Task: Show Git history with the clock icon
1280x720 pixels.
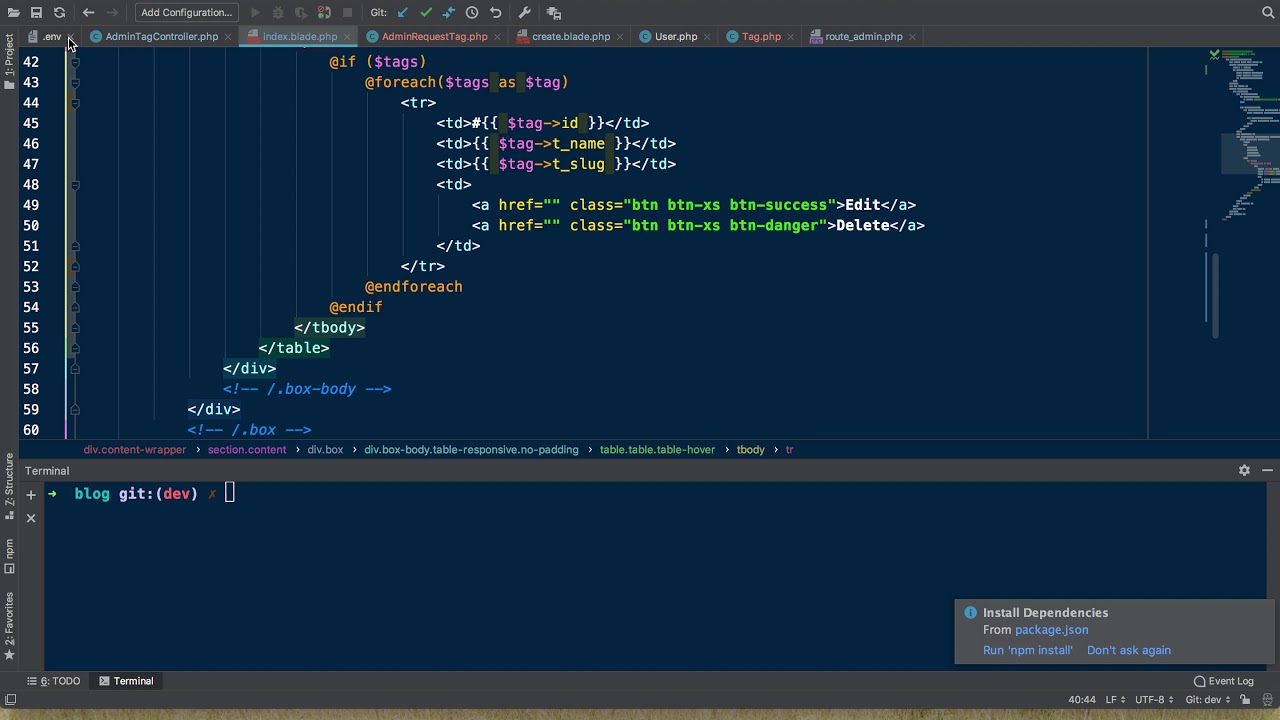Action: tap(471, 12)
